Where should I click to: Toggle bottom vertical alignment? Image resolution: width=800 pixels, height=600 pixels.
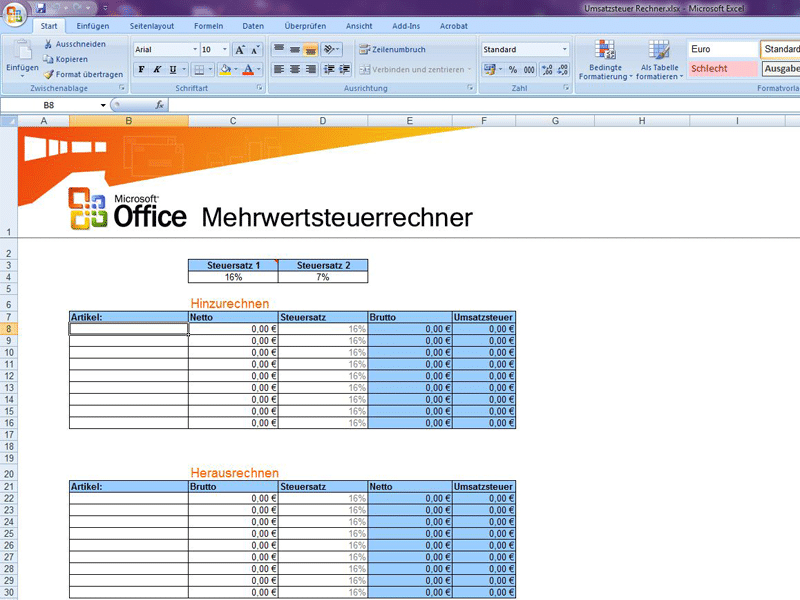tap(310, 49)
